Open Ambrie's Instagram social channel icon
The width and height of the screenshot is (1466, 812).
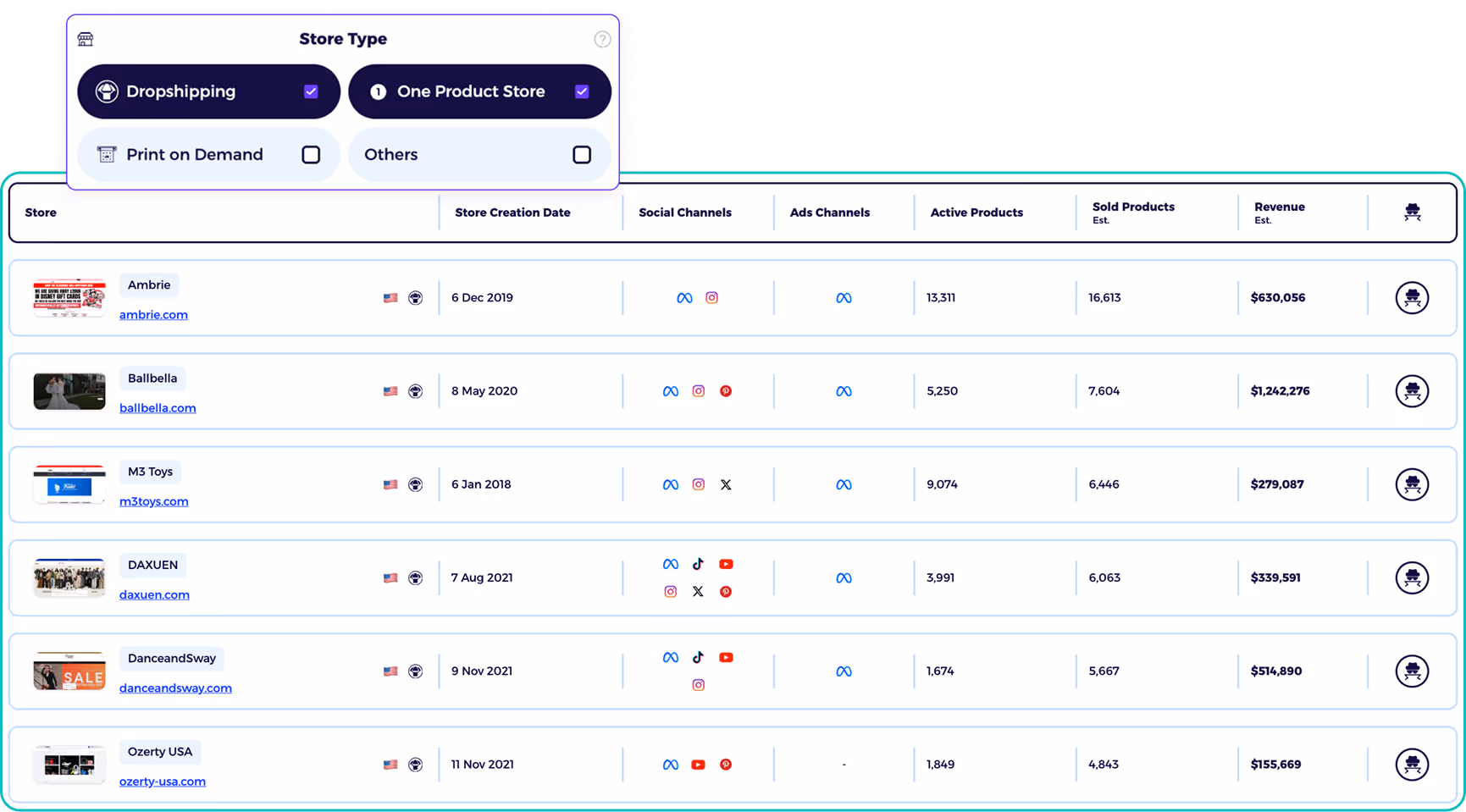pos(712,297)
